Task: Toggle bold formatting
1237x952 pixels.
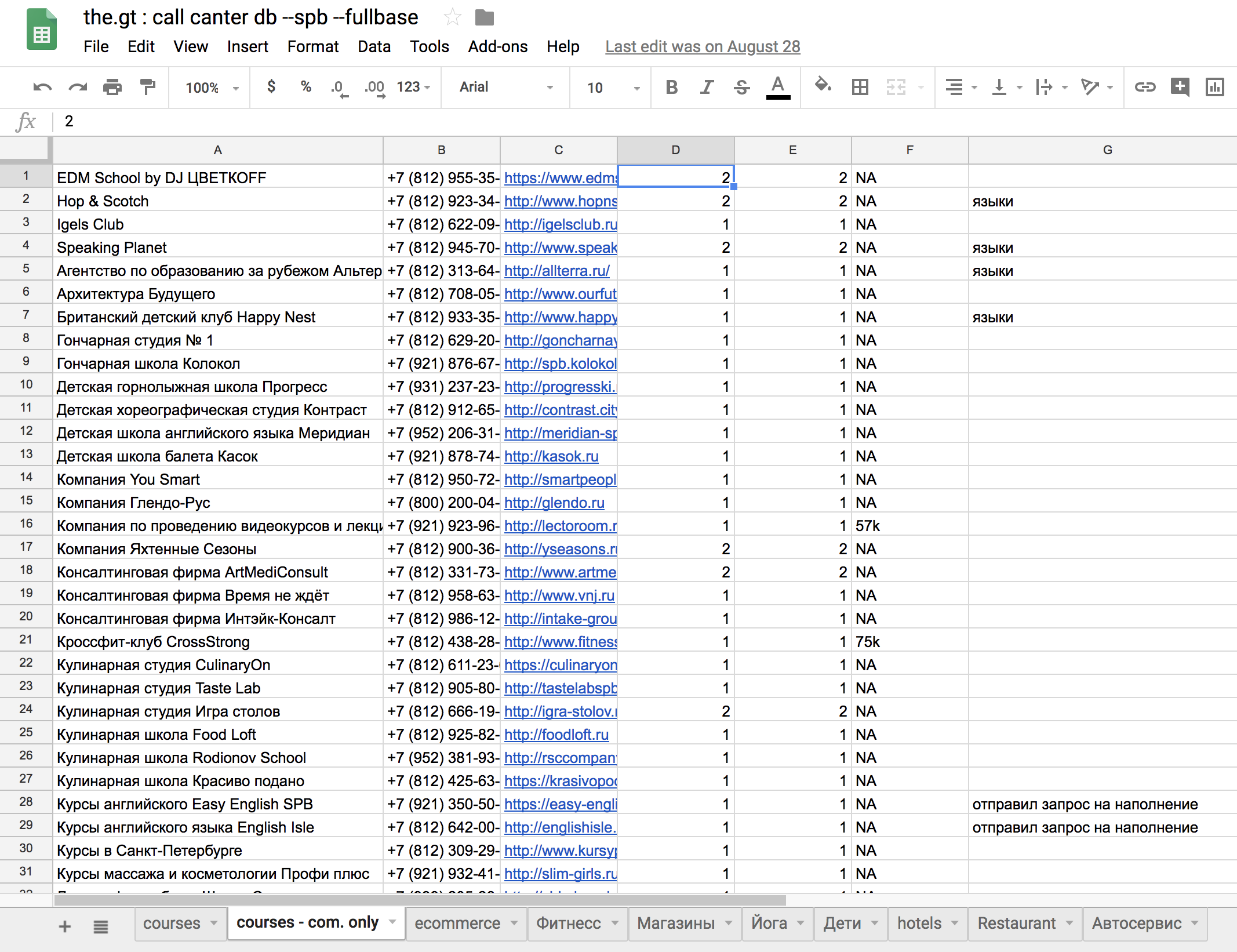Action: coord(672,88)
